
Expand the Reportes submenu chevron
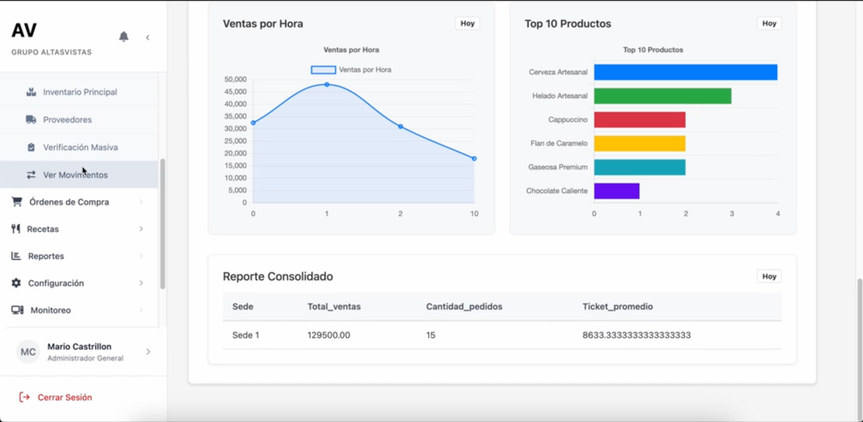pos(141,256)
